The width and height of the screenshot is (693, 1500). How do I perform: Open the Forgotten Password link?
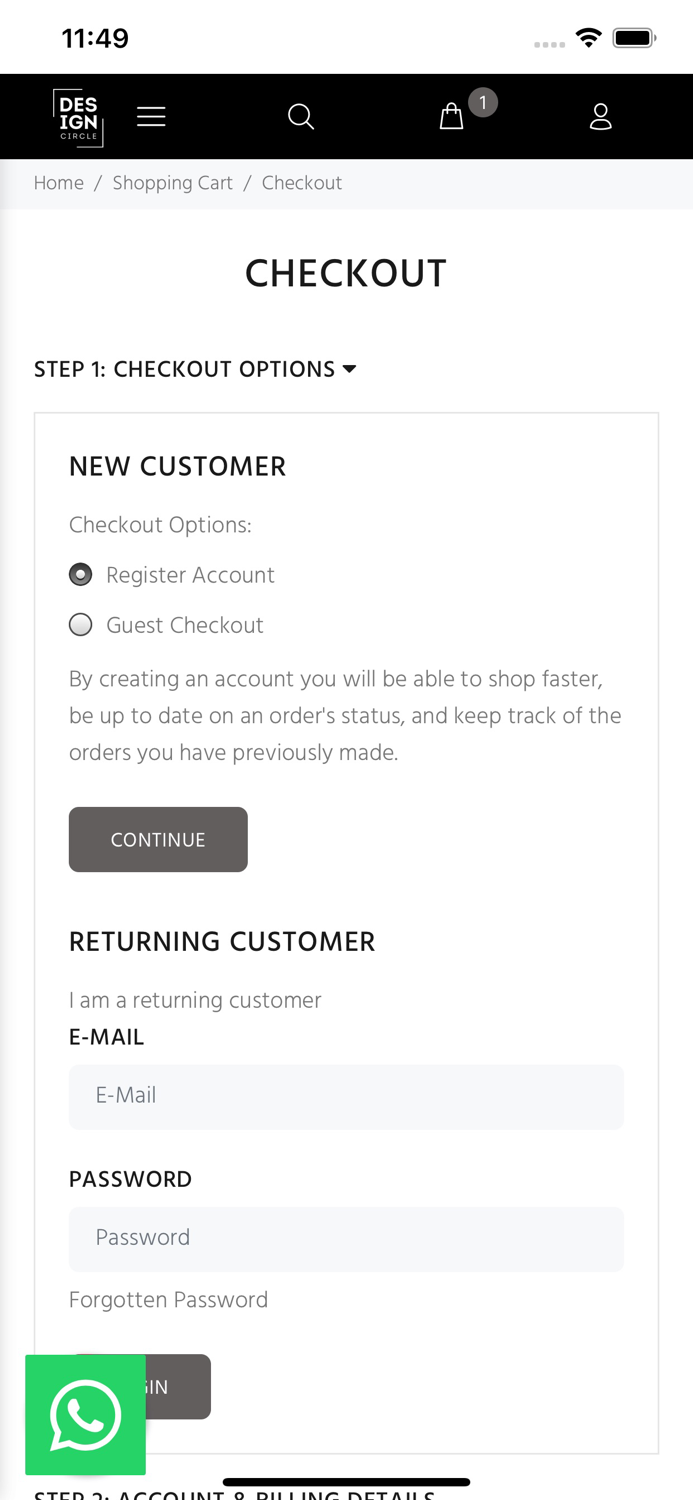[x=168, y=1300]
